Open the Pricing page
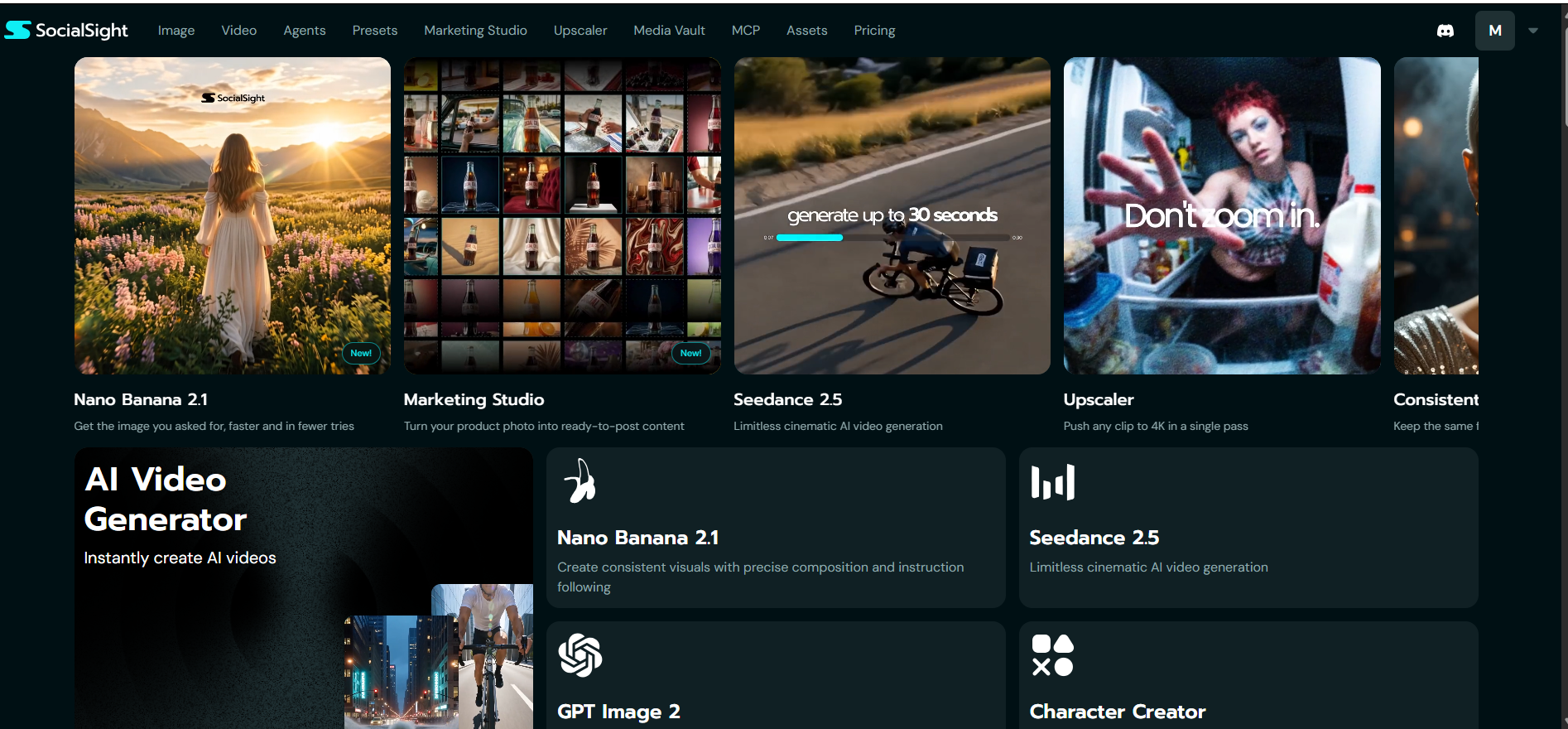Screen dimensions: 1568x729 874,31
